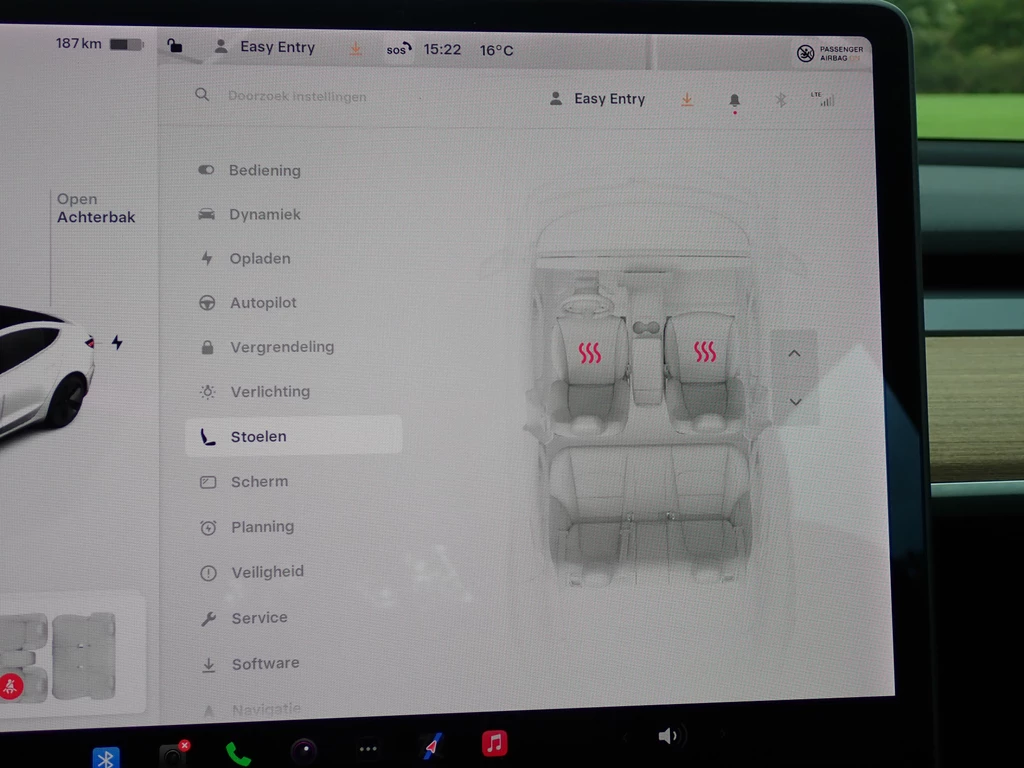Open the Easy Entry profile in settings header
The image size is (1024, 768).
[x=598, y=99]
